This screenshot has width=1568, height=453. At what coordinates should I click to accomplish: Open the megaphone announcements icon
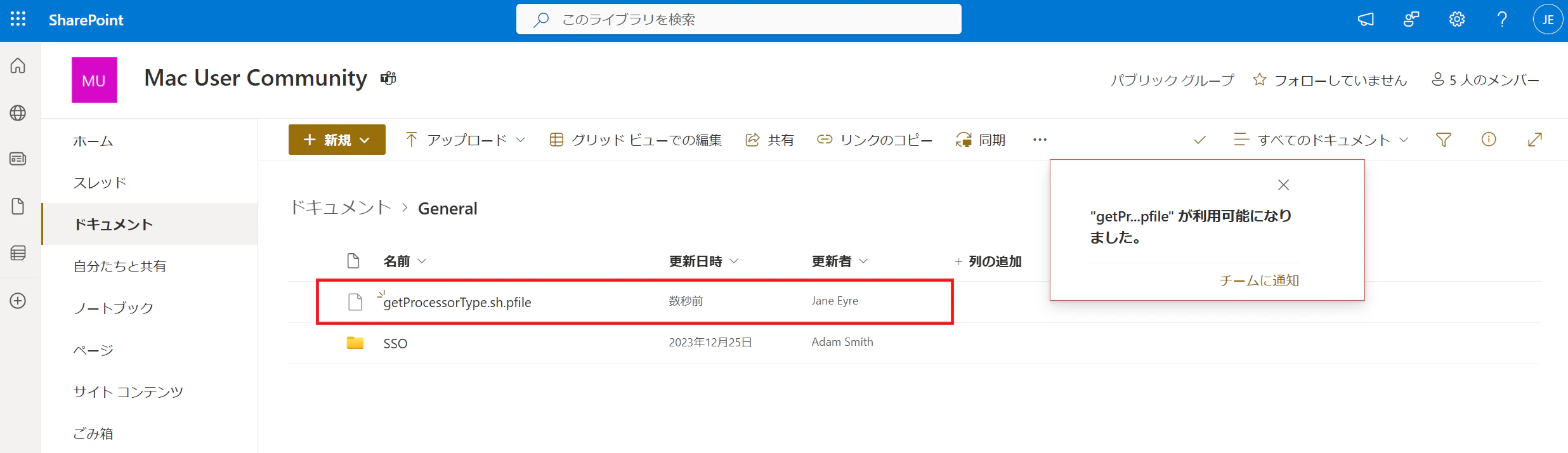point(1366,20)
